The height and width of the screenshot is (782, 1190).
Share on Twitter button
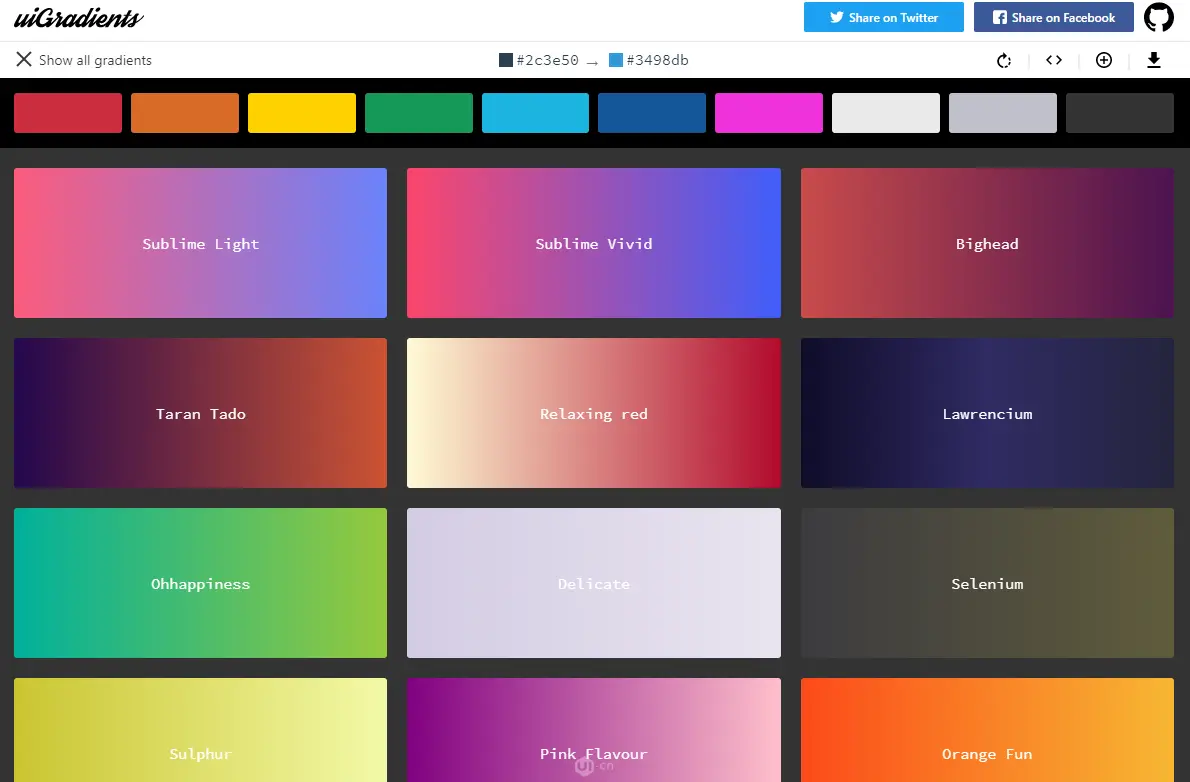883,17
